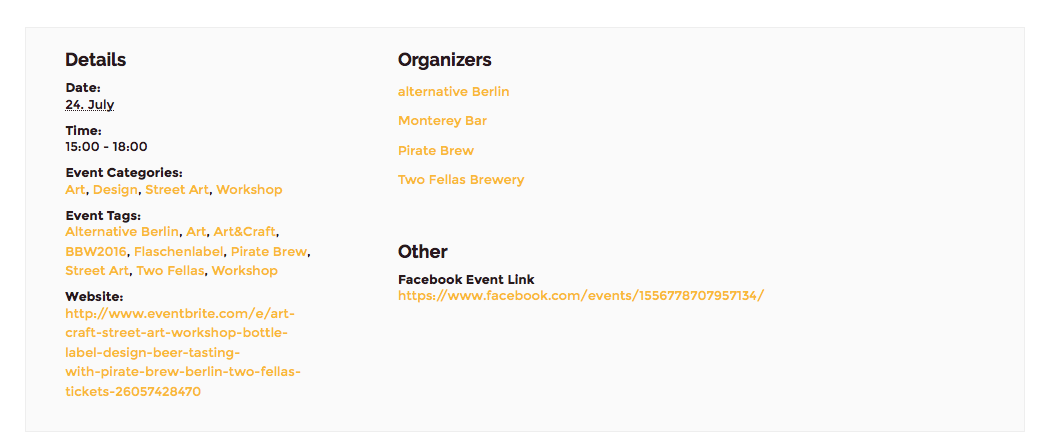Open the Street Art category link
Viewport: 1050px width, 448px height.
point(177,190)
